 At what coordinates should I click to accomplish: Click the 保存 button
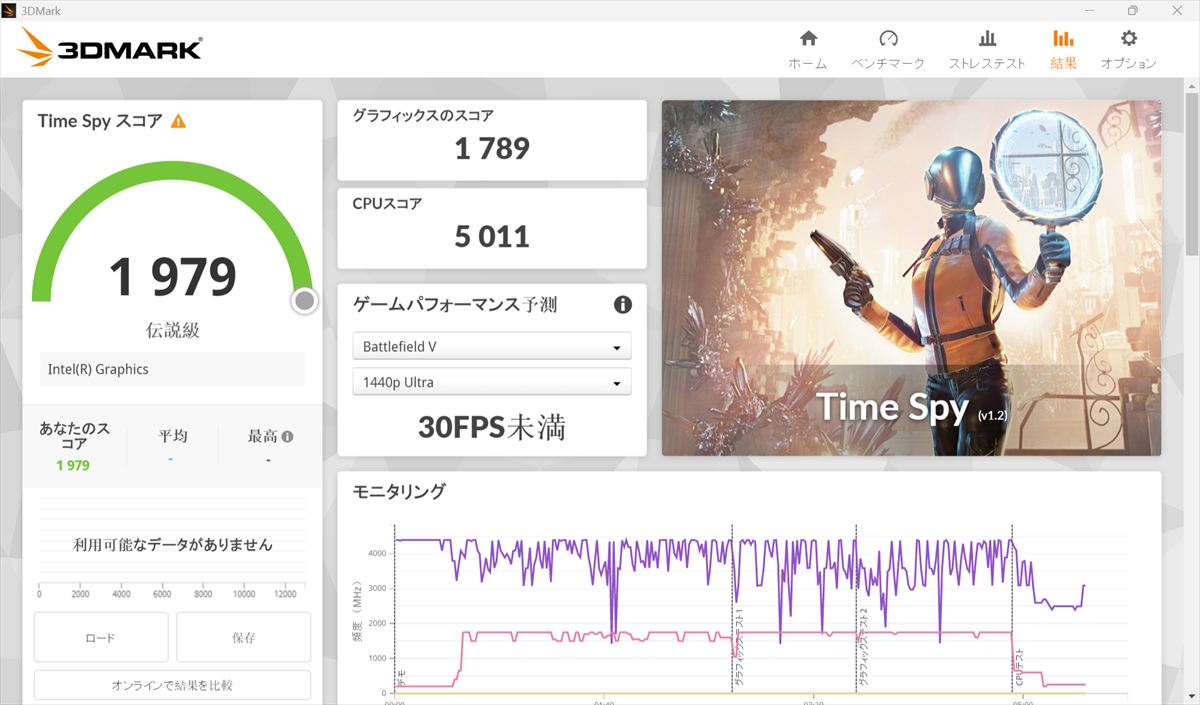pyautogui.click(x=244, y=637)
